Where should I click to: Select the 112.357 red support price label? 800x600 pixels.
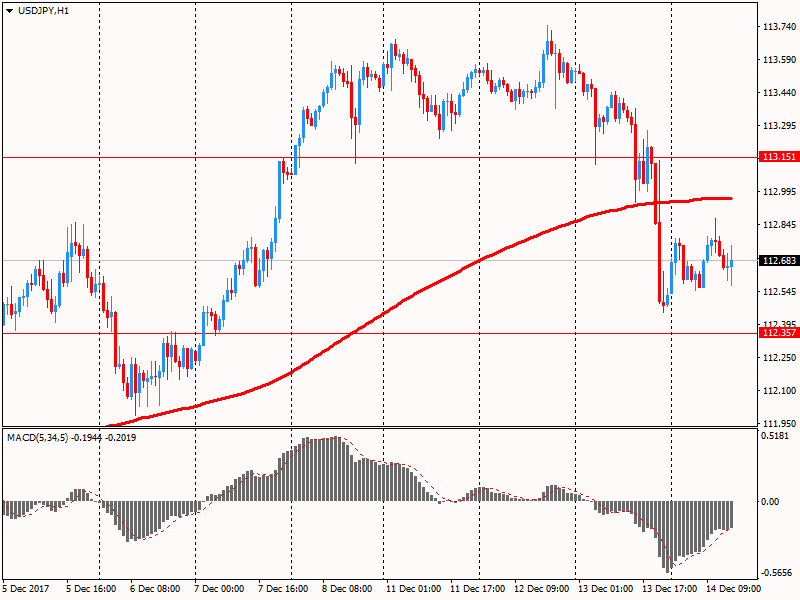[x=779, y=333]
